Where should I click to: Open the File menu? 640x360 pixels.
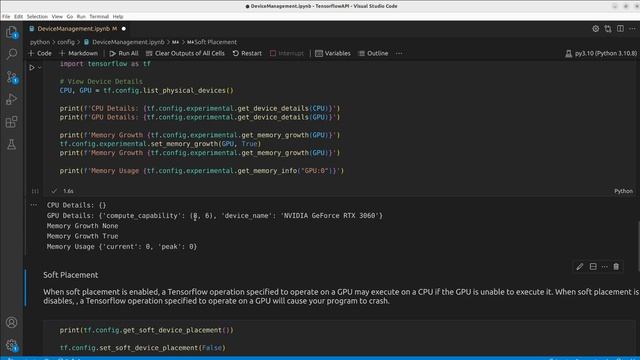click(6, 17)
